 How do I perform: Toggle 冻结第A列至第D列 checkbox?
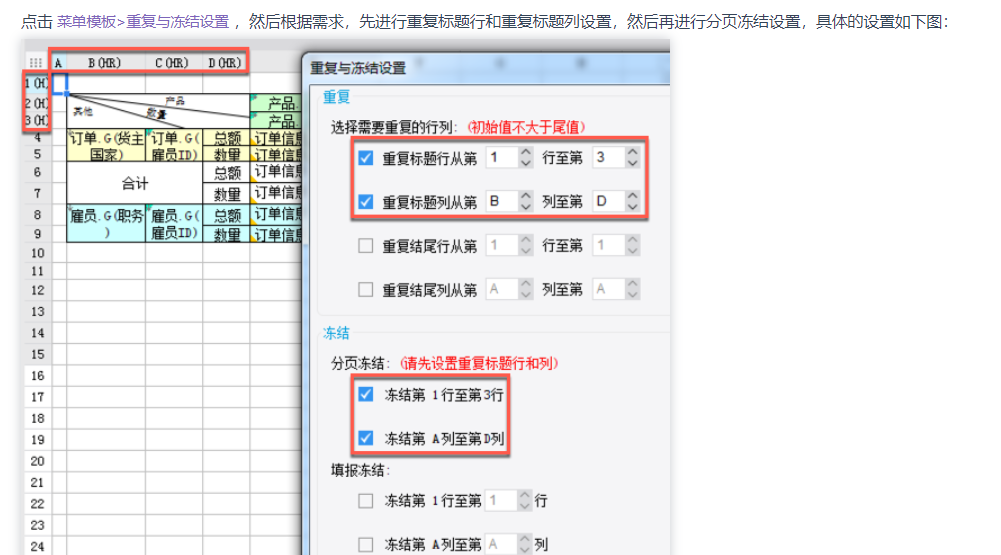365,438
